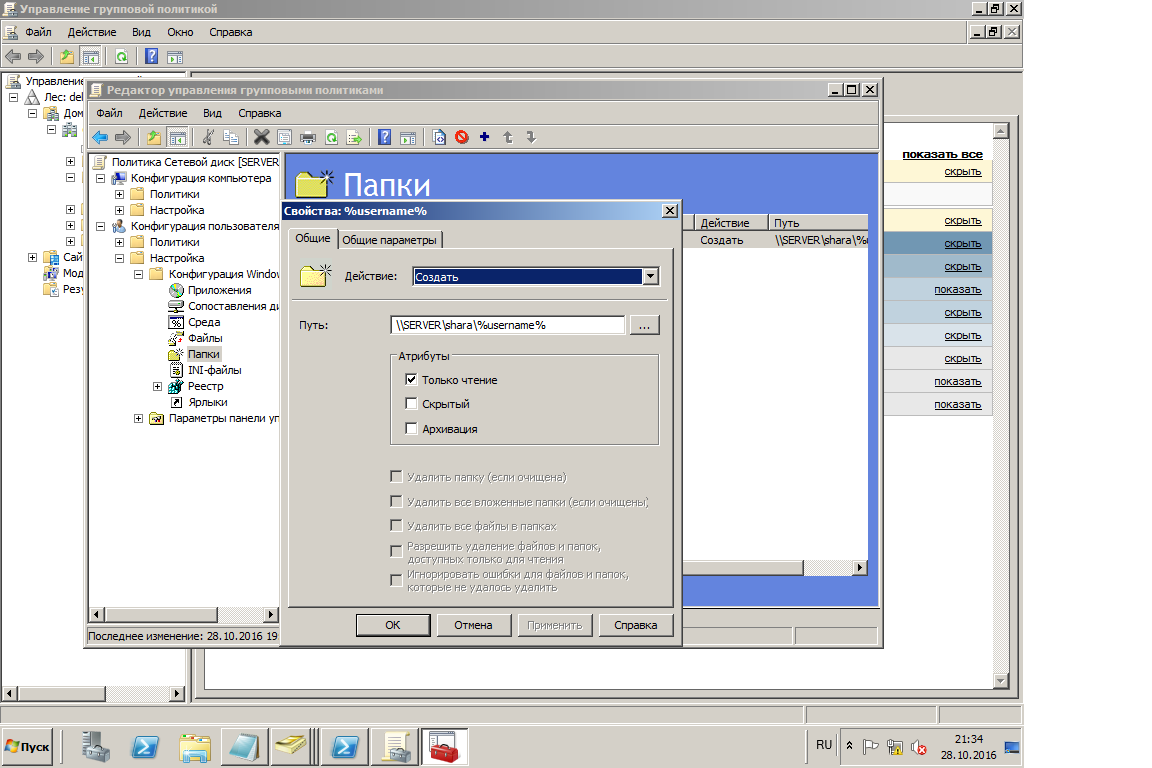The height and width of the screenshot is (768, 1152).
Task: Expand the 'Параметры панели' tree node
Action: [138, 418]
